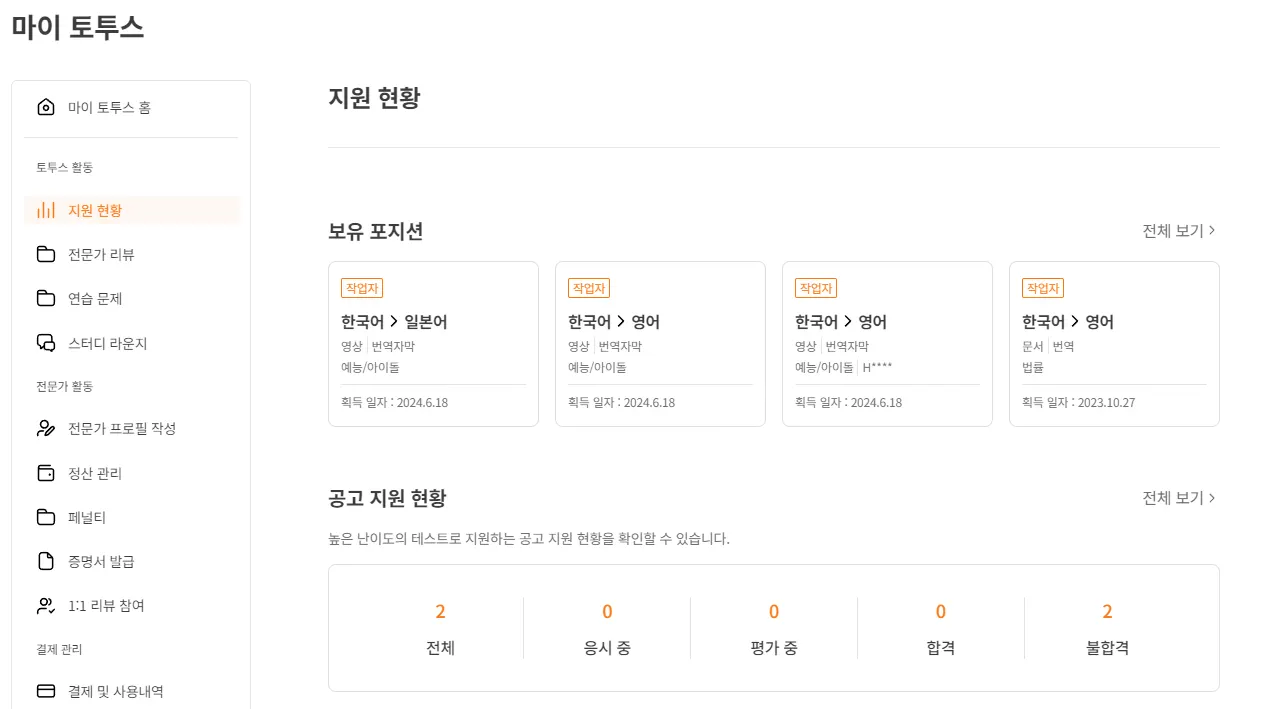Open the 한국어 > 일본어 position card
This screenshot has height=709, width=1267.
pos(433,344)
